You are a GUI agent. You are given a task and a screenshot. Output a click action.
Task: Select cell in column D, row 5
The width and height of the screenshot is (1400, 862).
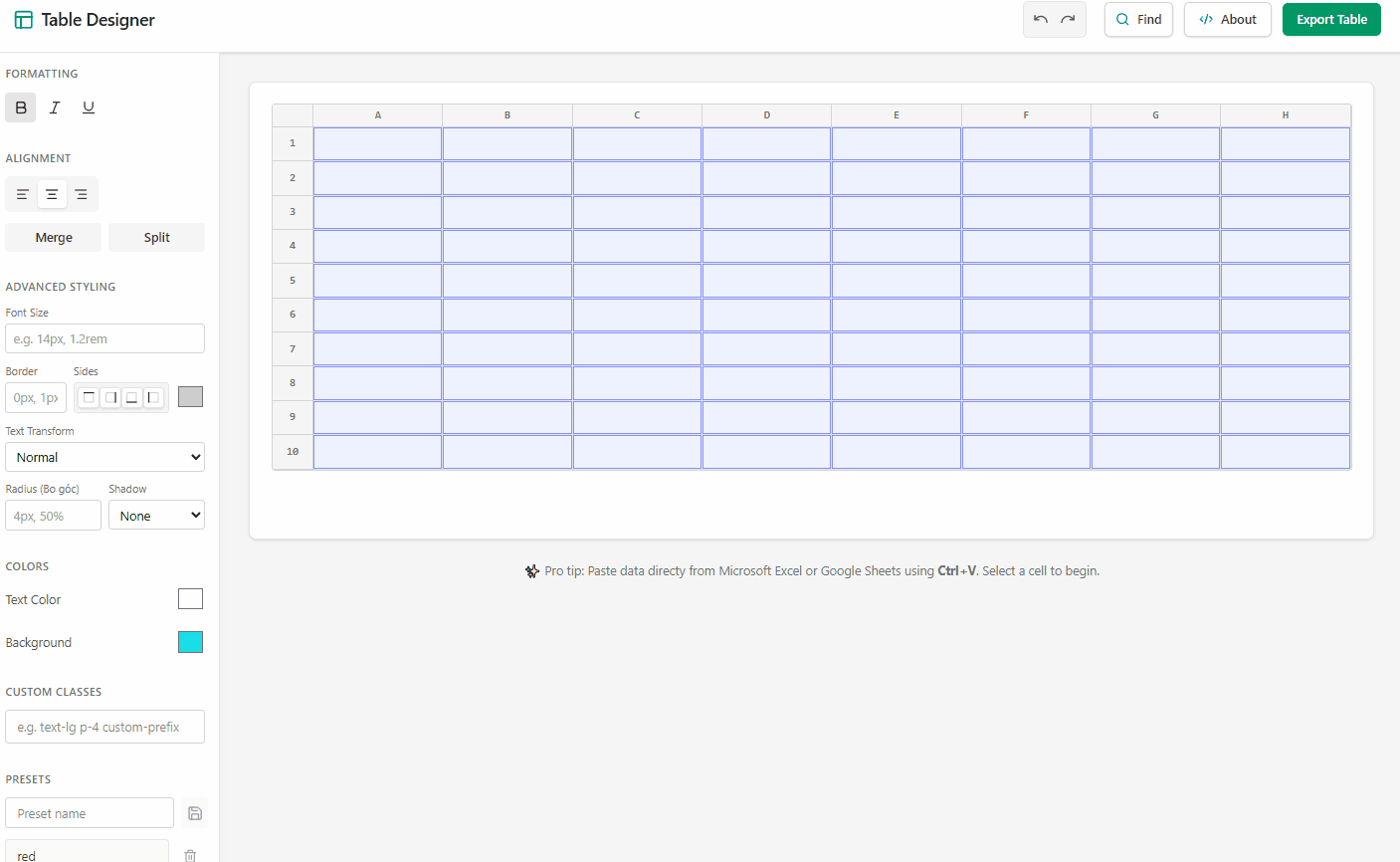pos(767,280)
